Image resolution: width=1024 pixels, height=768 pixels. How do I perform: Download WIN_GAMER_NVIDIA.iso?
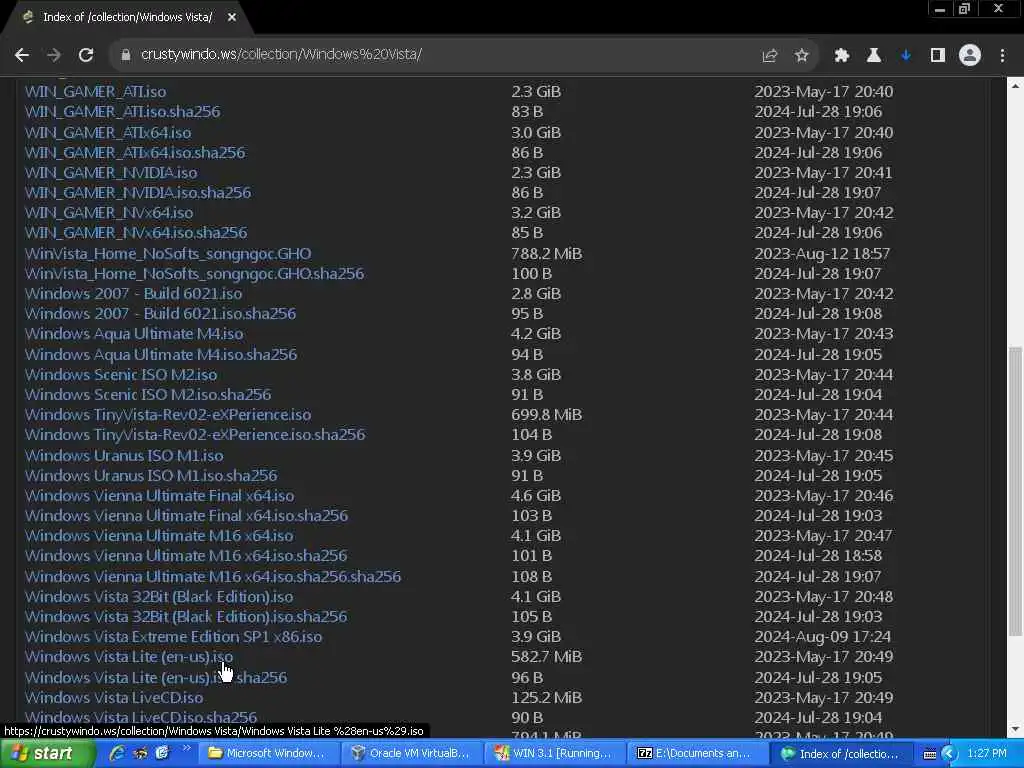click(x=111, y=173)
